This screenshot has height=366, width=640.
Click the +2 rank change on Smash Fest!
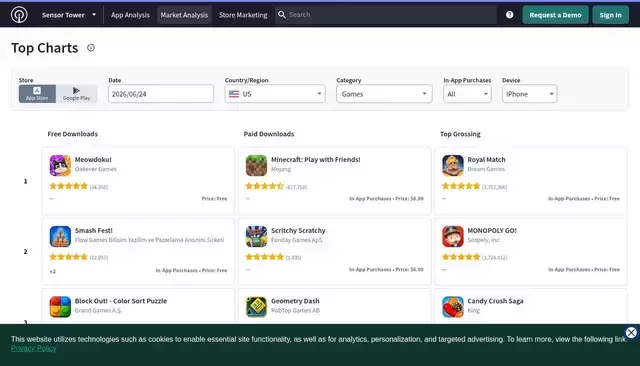[x=53, y=271]
